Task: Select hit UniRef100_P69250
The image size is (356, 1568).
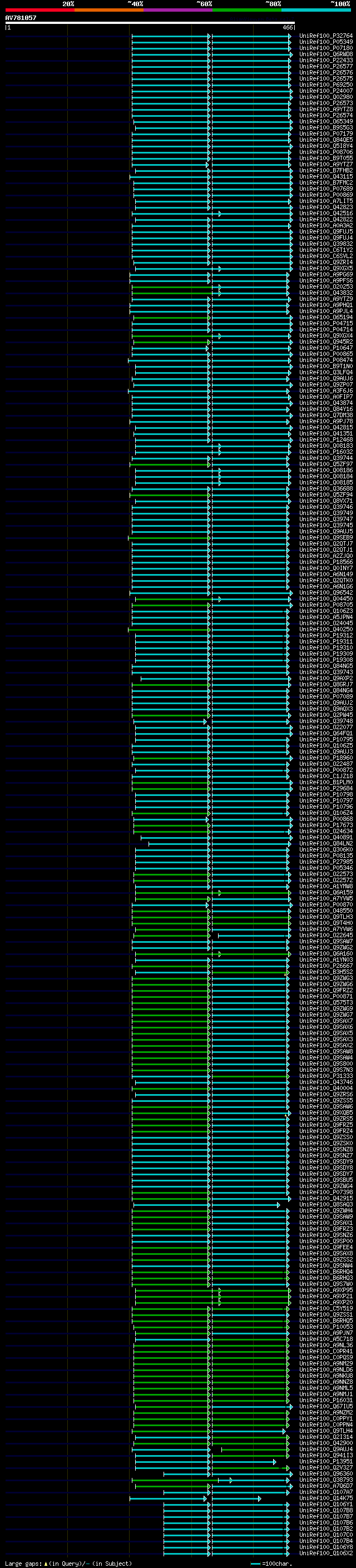Action: (325, 85)
